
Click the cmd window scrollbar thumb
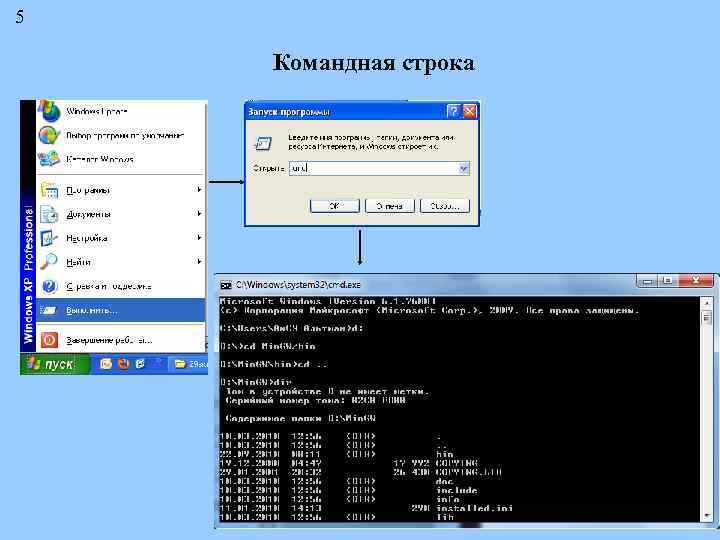707,317
